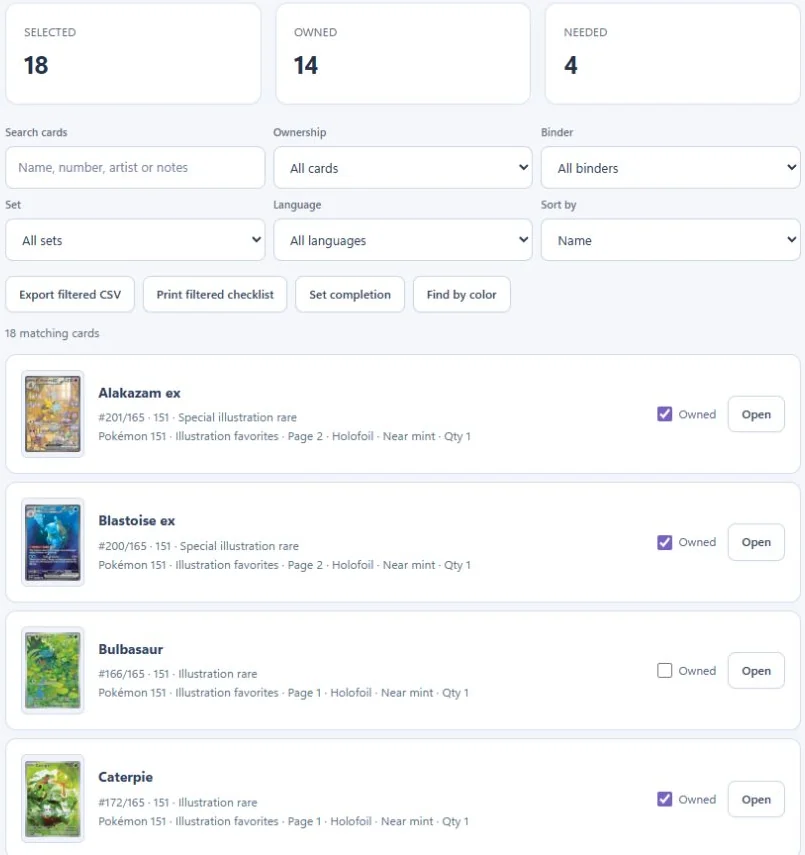Click the Export filtered CSV button
This screenshot has width=805, height=855.
pyautogui.click(x=70, y=294)
